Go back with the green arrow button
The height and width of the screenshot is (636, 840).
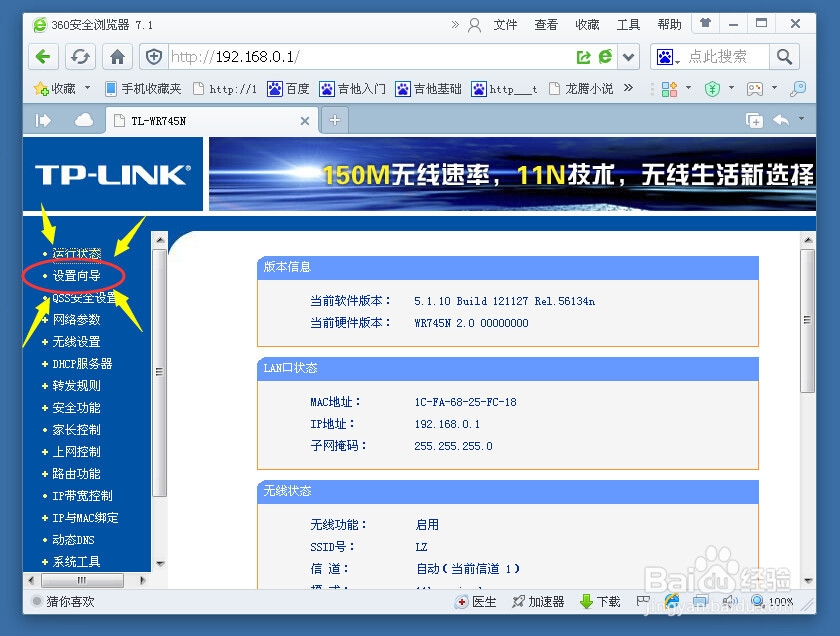(x=43, y=57)
